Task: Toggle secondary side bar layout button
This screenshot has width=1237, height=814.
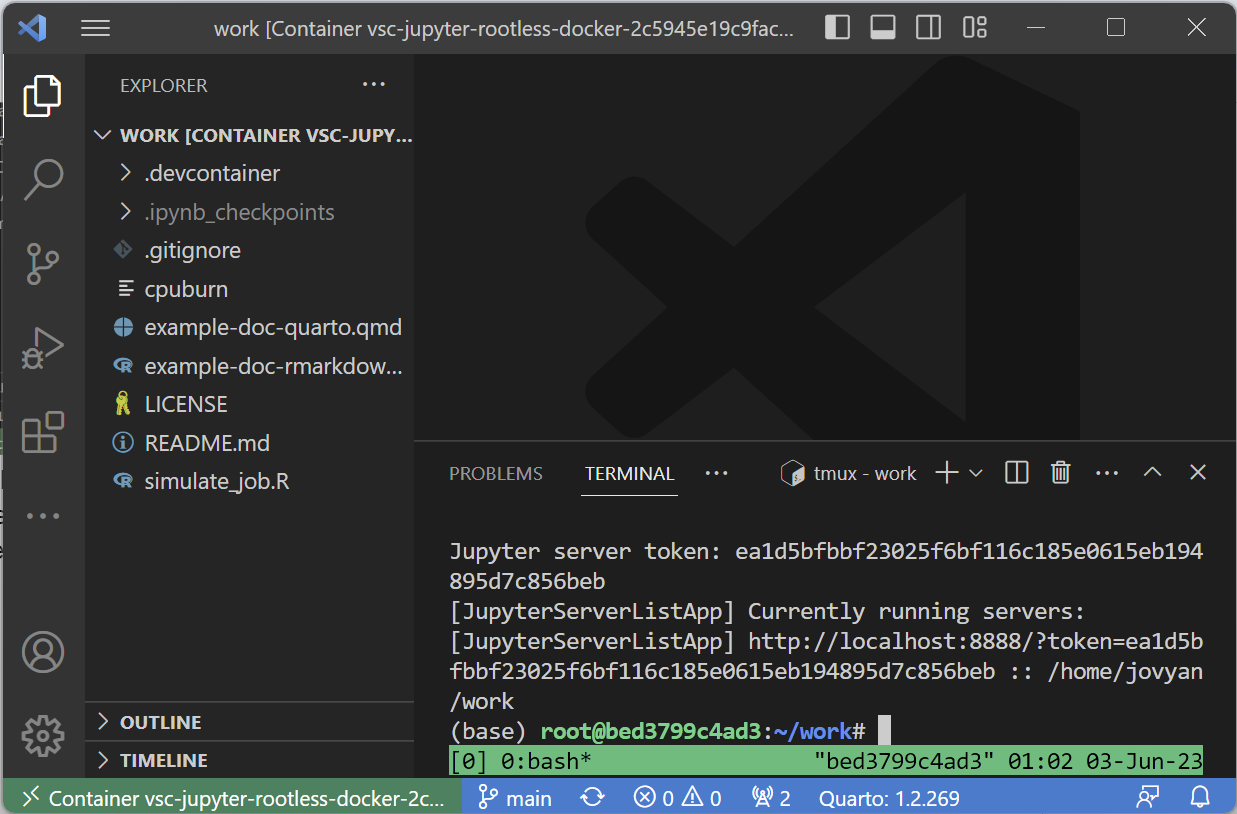Action: pyautogui.click(x=928, y=28)
